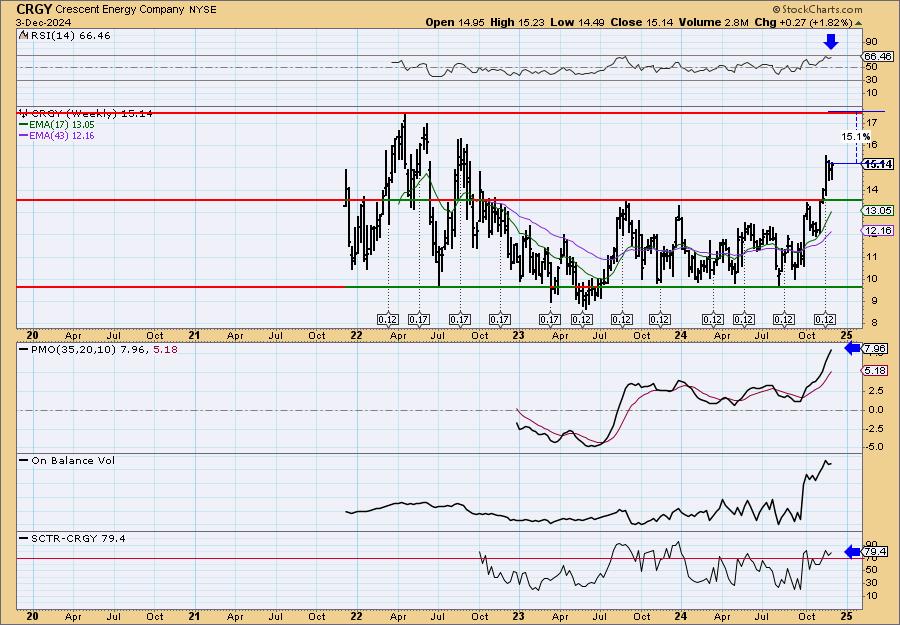The image size is (900, 625).
Task: Click the price bar-style icon beside CRGY (Weekly)
Action: pyautogui.click(x=23, y=113)
